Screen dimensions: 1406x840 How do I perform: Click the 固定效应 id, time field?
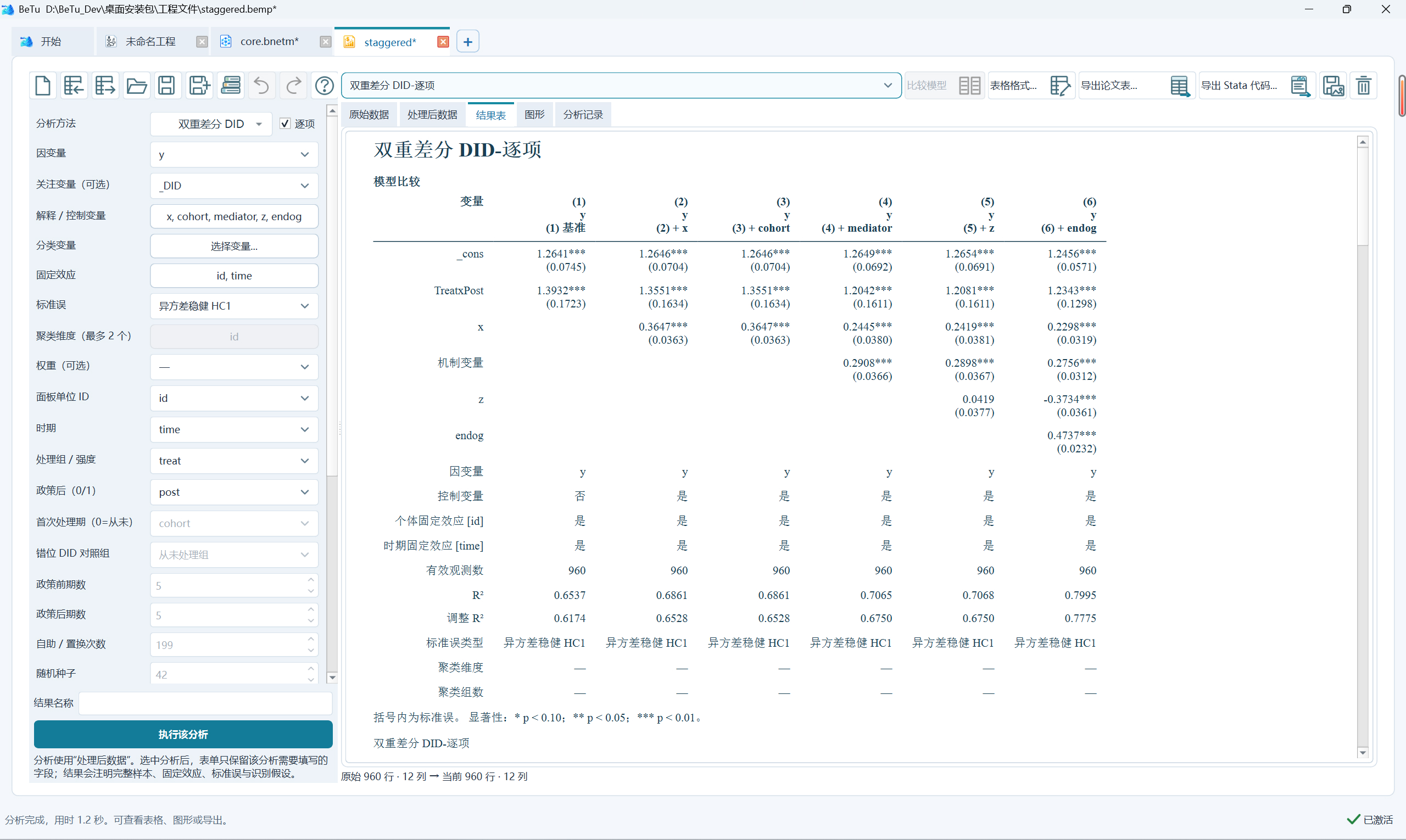coord(234,276)
